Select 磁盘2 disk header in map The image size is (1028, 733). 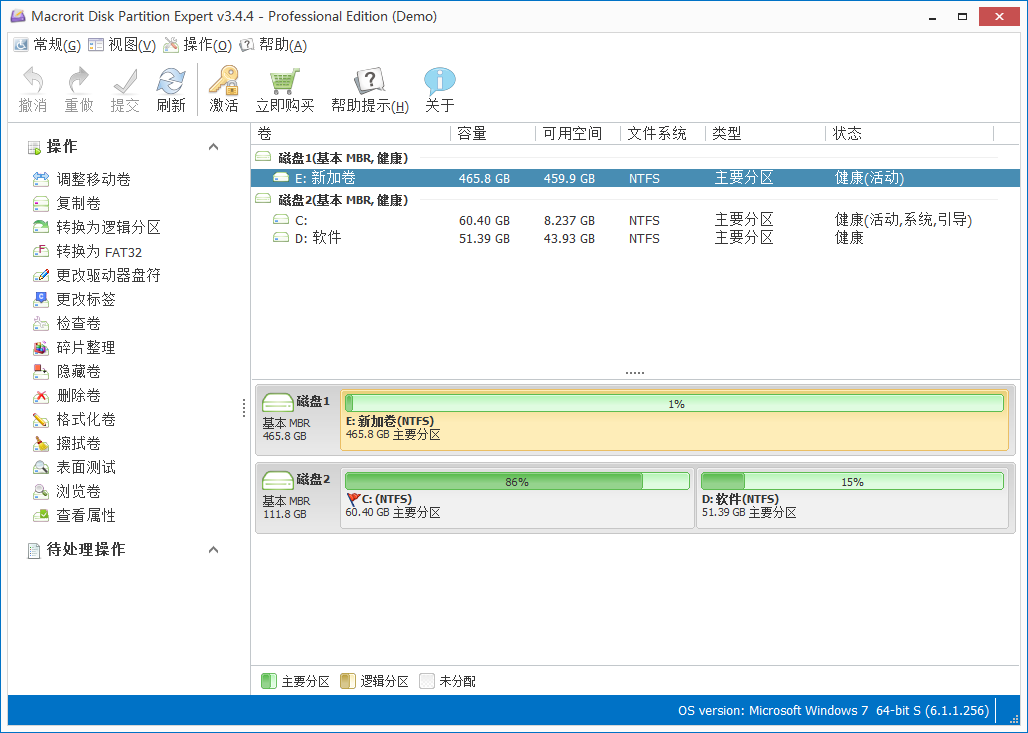(x=297, y=496)
